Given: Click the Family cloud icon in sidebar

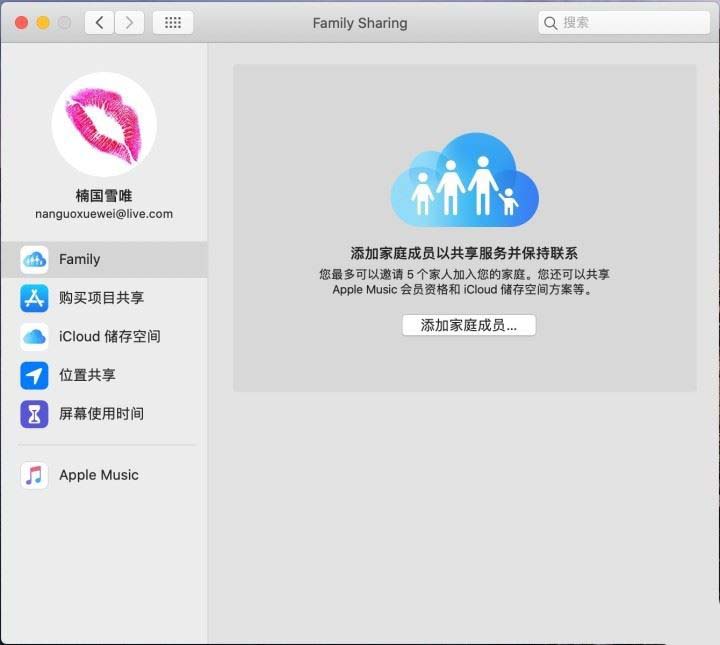Looking at the screenshot, I should (x=34, y=260).
